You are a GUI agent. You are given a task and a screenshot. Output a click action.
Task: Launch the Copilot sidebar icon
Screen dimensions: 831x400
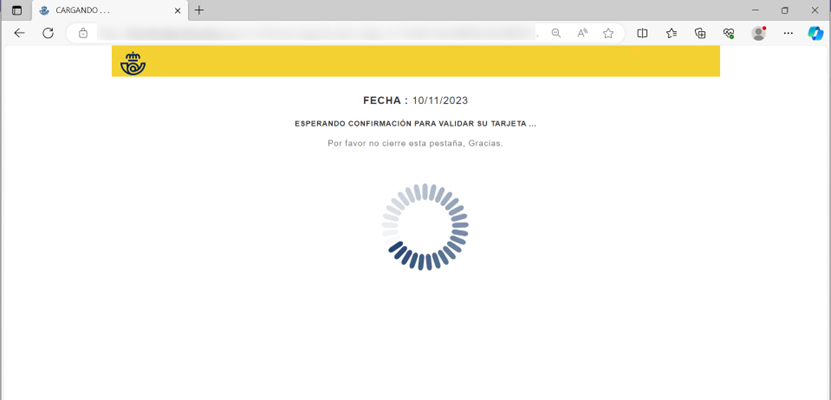(x=816, y=33)
